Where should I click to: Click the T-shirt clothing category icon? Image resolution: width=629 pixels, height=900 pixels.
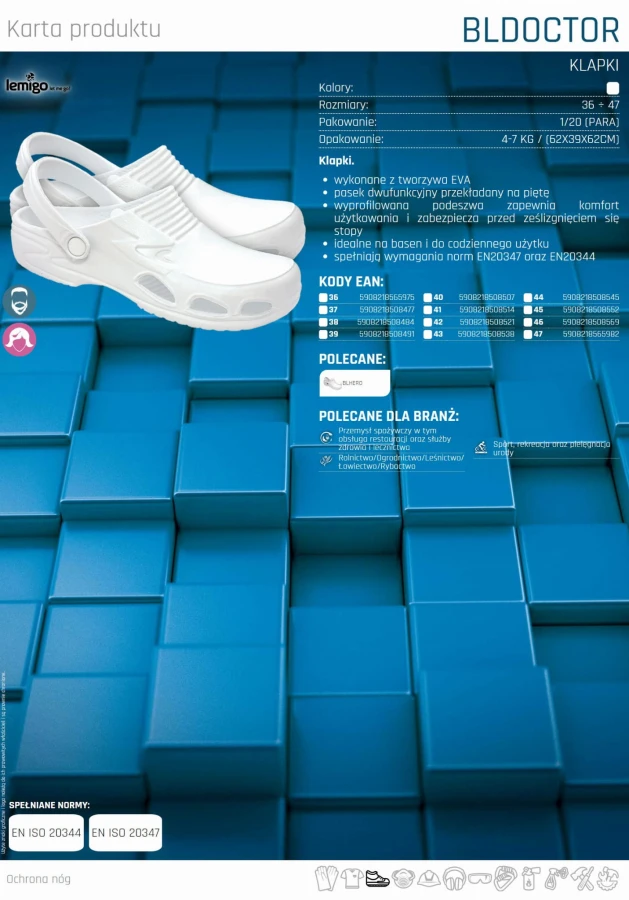pos(351,879)
